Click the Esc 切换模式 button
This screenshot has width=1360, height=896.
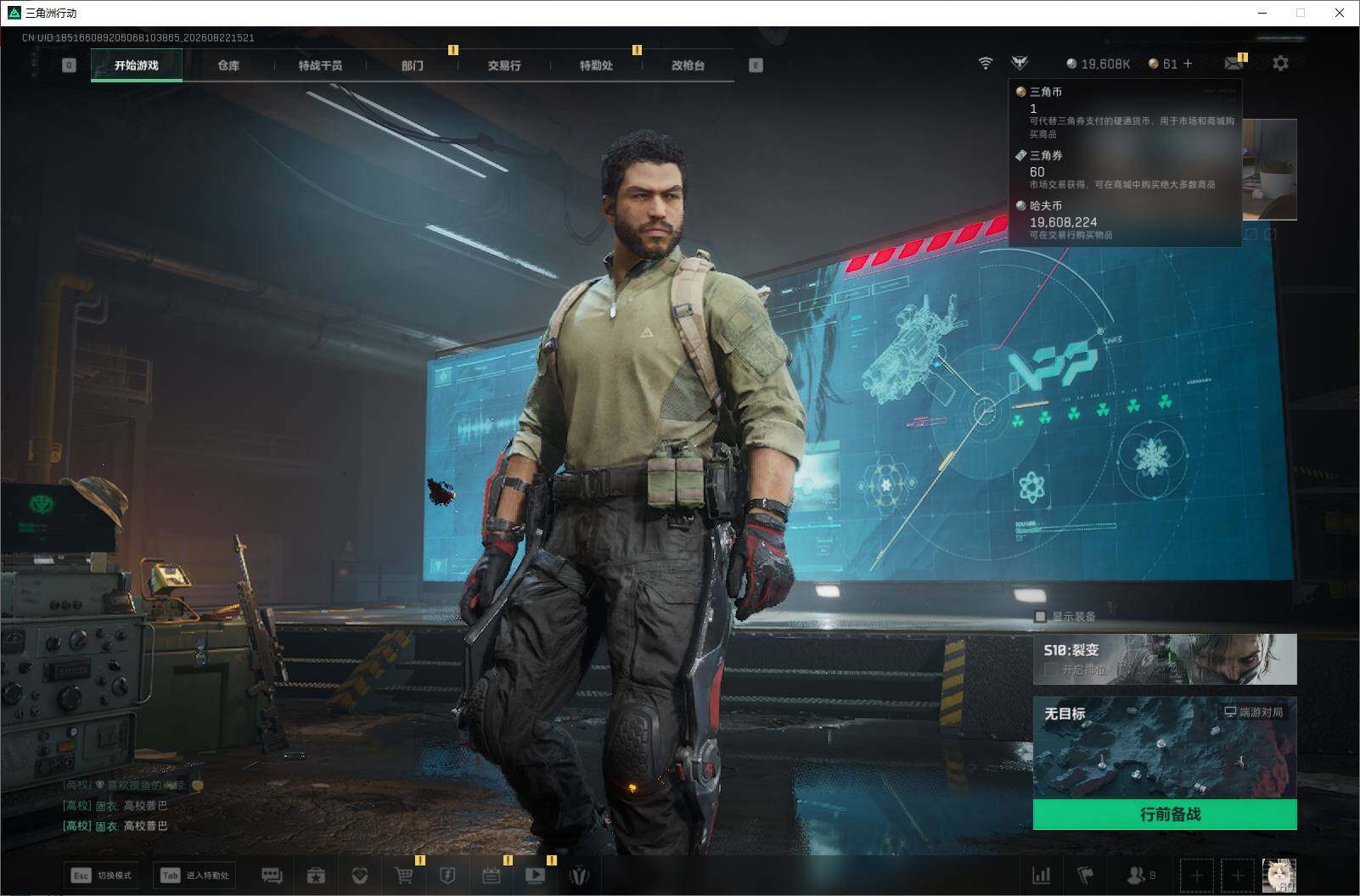(101, 876)
